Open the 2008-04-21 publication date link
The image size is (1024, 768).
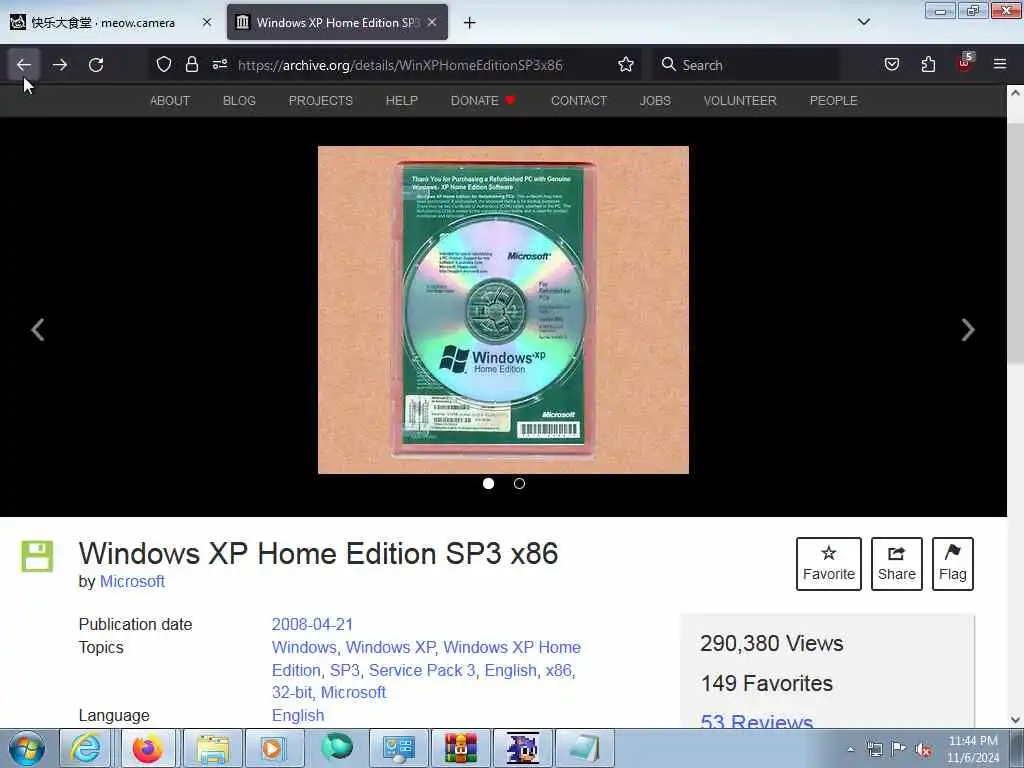(x=312, y=624)
